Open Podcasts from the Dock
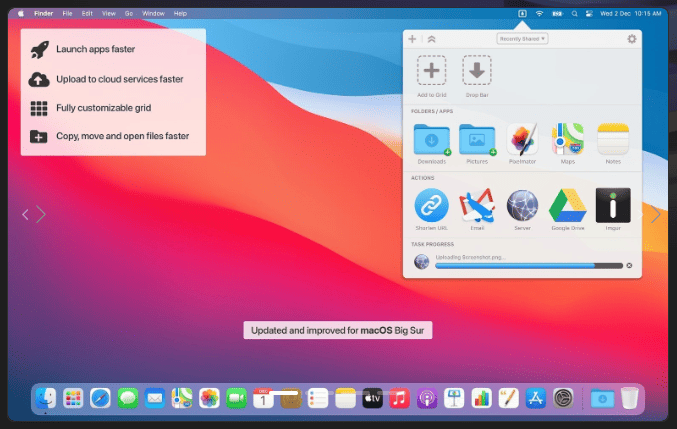The width and height of the screenshot is (677, 429). point(427,398)
